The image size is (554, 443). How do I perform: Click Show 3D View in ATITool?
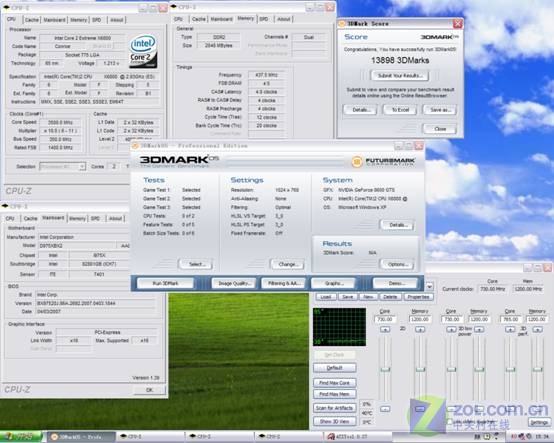point(335,422)
